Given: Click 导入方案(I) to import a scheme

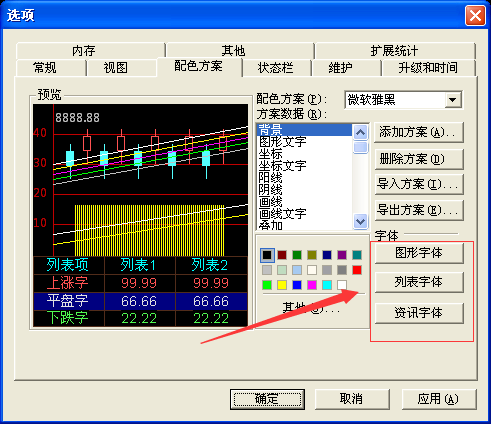Looking at the screenshot, I should 419,184.
